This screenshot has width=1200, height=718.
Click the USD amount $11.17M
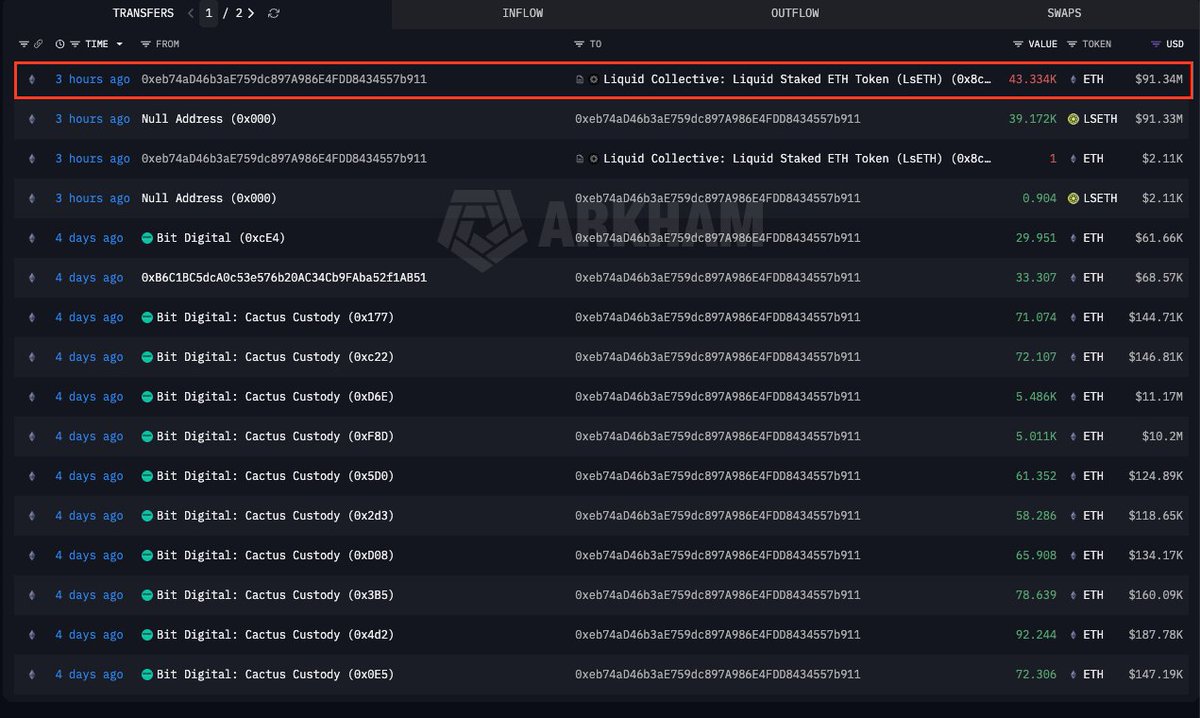[x=1161, y=396]
